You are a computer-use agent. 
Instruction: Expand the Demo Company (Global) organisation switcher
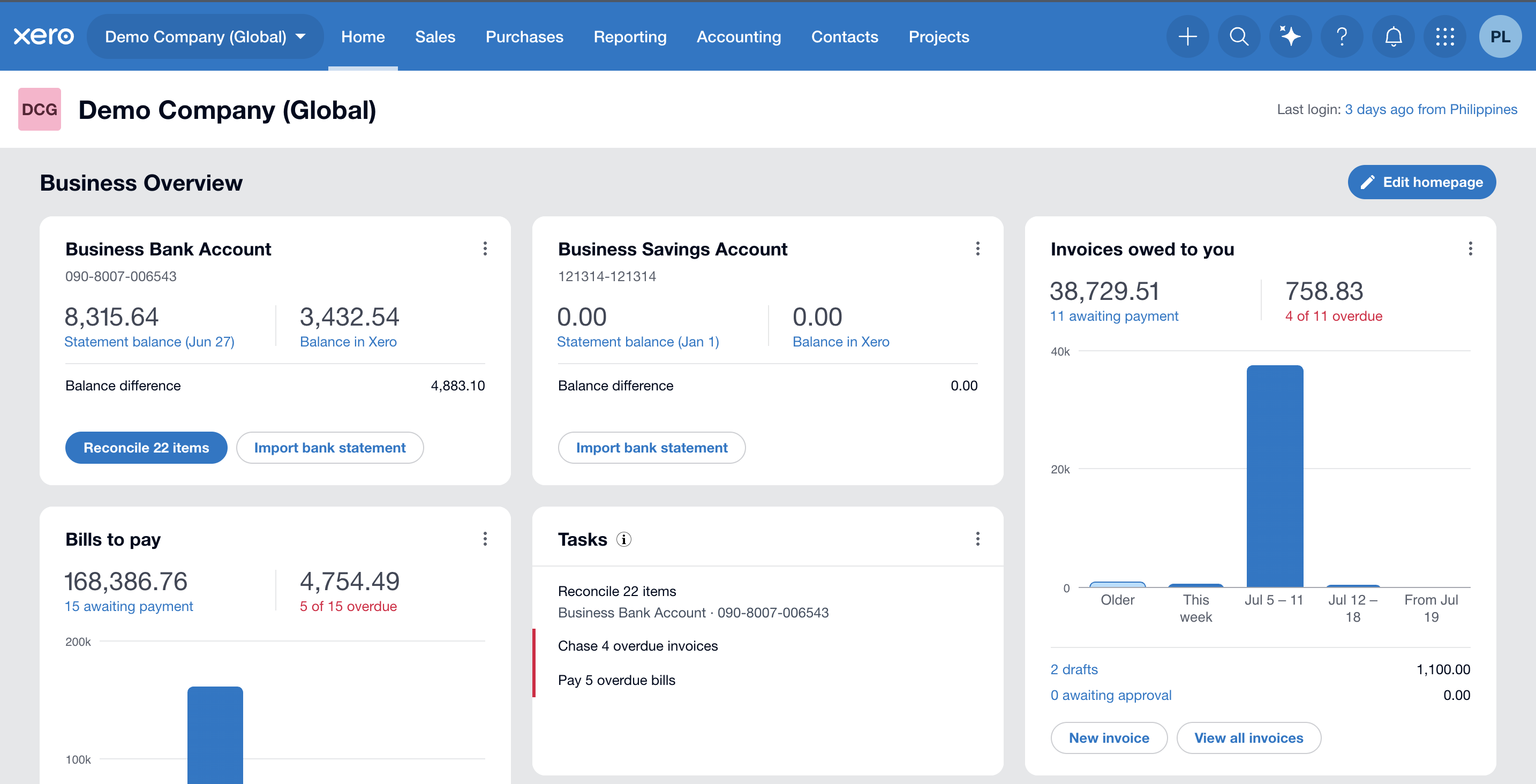pyautogui.click(x=205, y=36)
